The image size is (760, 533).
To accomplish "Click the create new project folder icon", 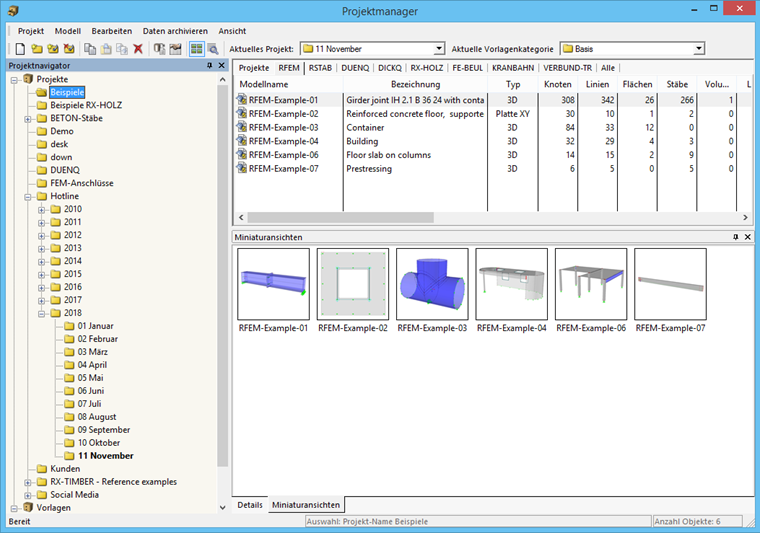I will click(x=37, y=49).
